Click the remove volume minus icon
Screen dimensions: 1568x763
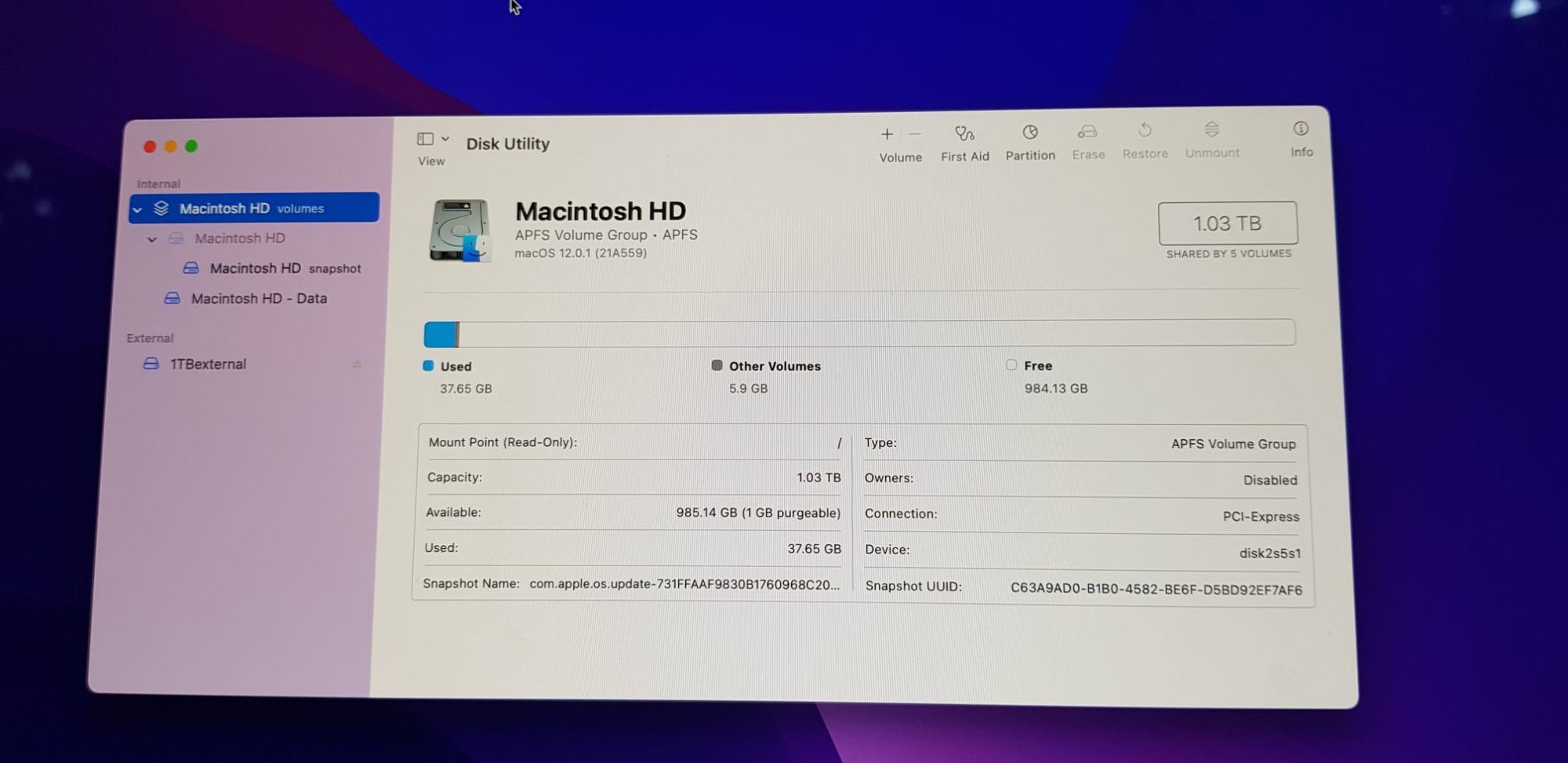(x=914, y=135)
